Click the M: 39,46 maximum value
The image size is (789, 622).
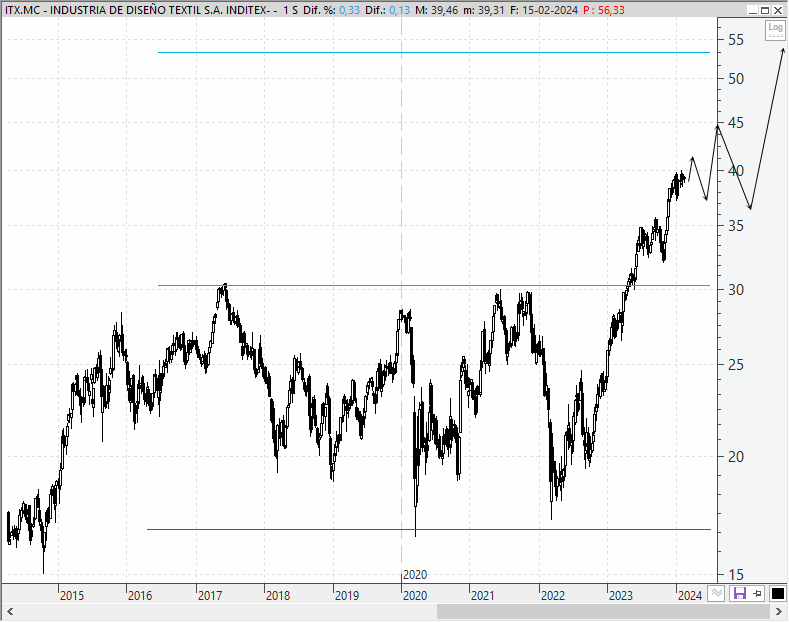[x=436, y=10]
